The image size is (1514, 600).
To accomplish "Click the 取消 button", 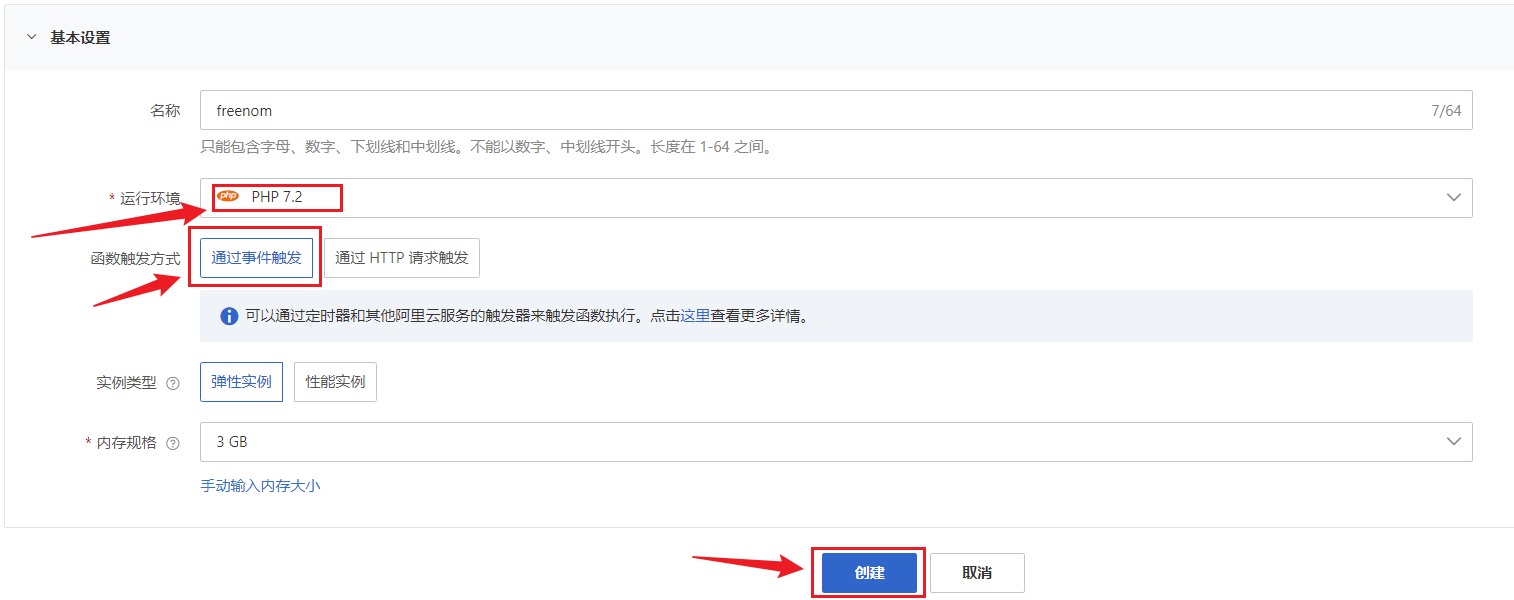I will 977,573.
